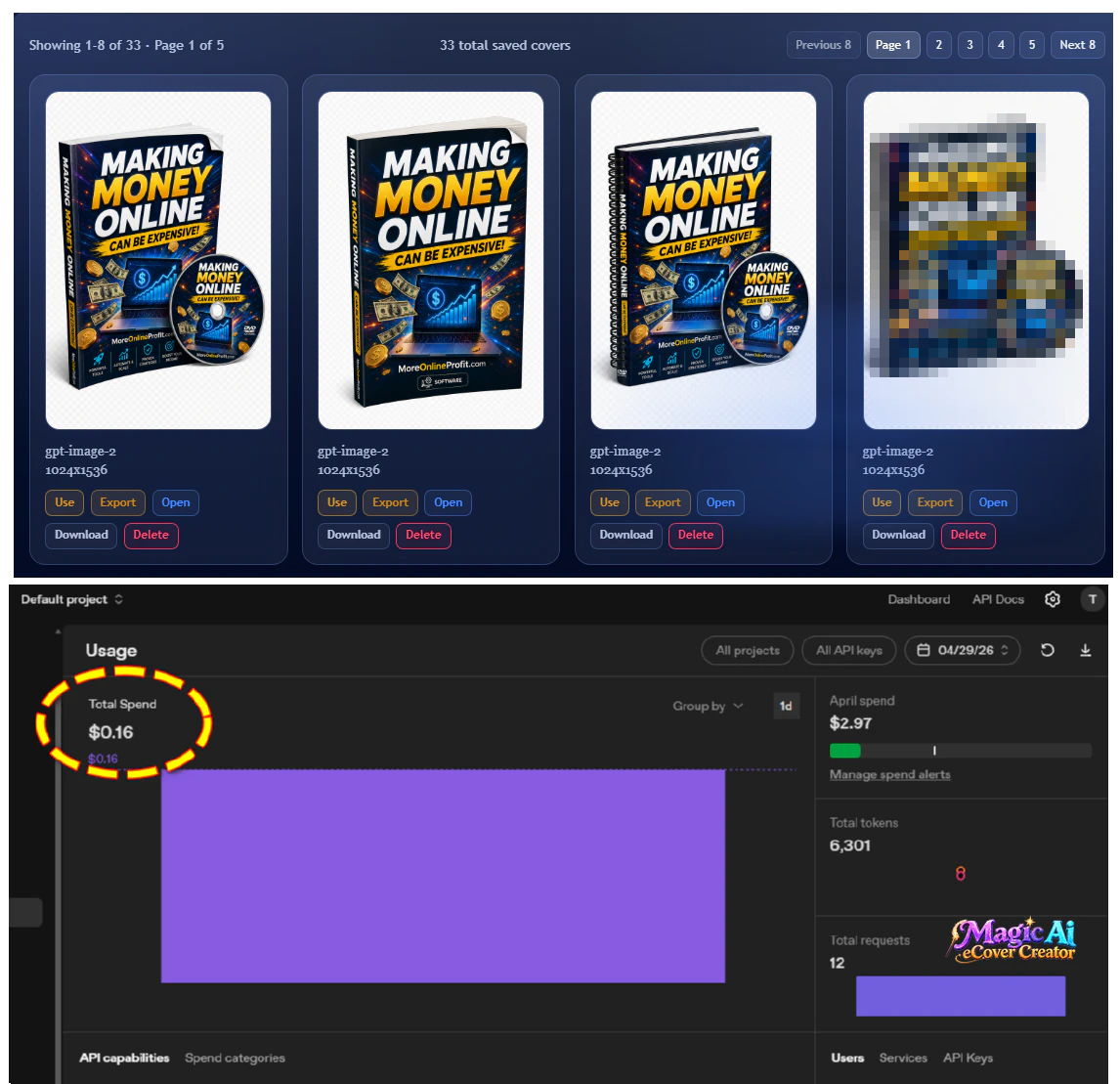This screenshot has height=1084, width=1120.
Task: Click Use on first book-with-DVD cover
Action: coord(65,502)
